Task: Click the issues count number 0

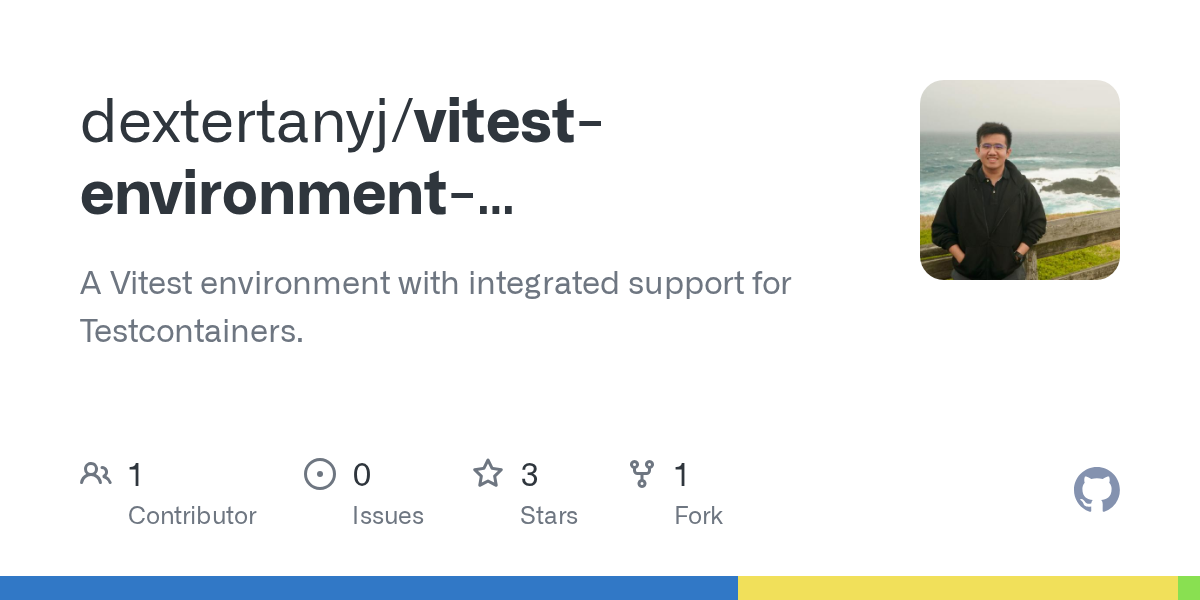Action: pyautogui.click(x=361, y=475)
